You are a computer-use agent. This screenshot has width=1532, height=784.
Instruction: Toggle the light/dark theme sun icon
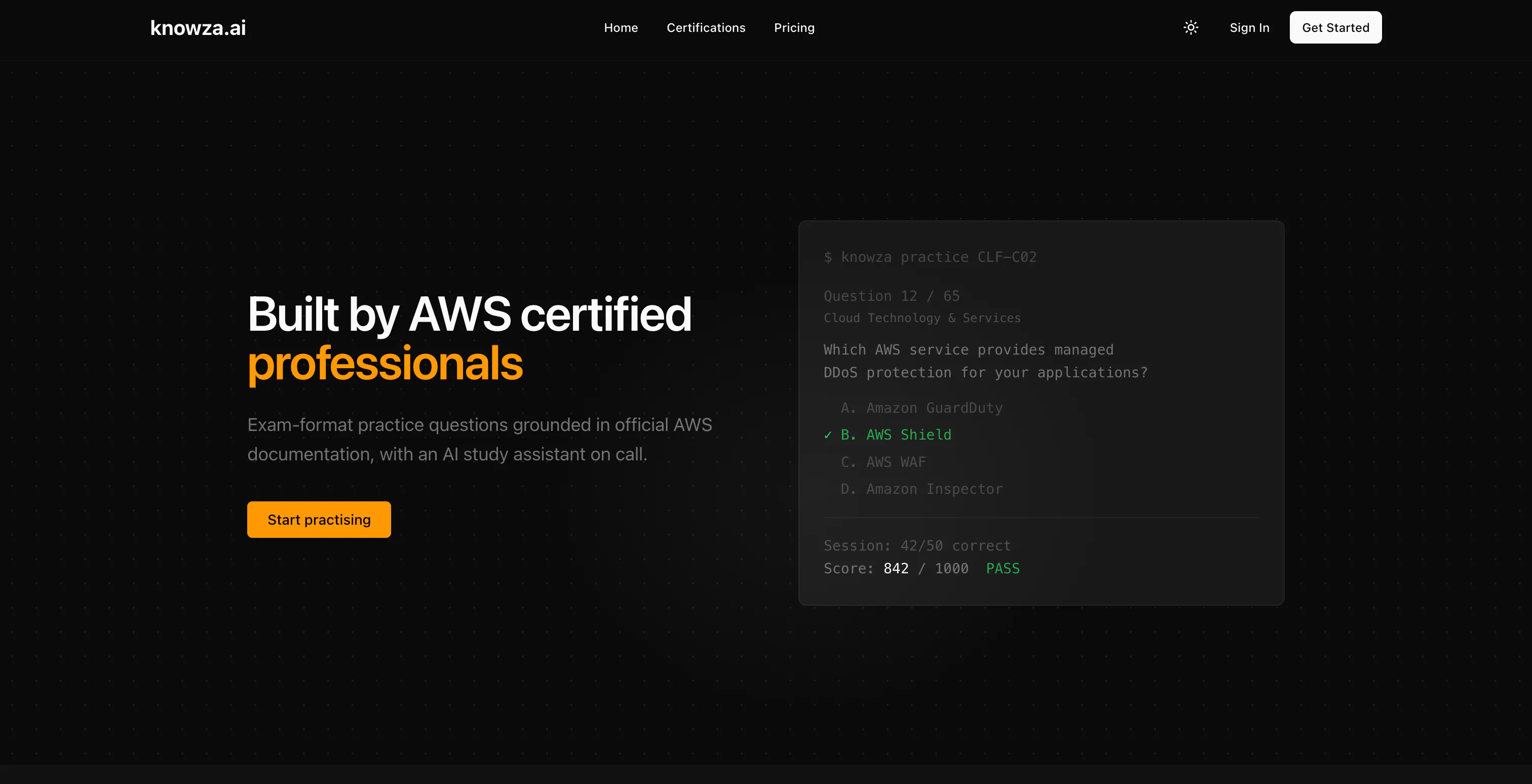coord(1191,27)
